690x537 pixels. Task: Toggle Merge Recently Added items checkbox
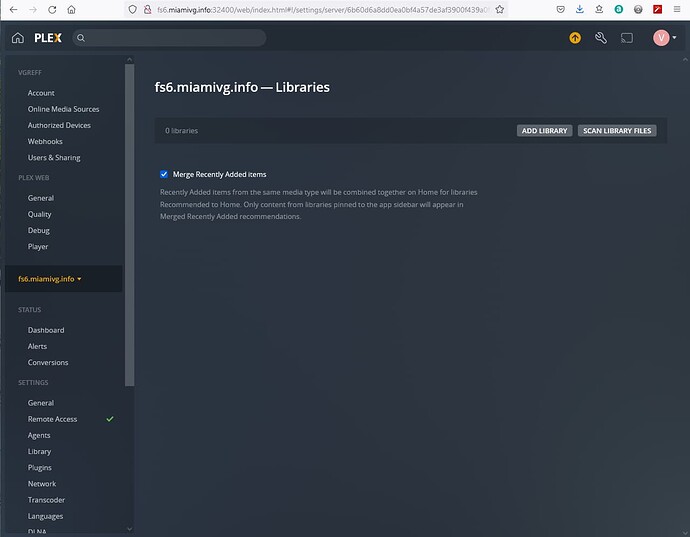(x=164, y=174)
